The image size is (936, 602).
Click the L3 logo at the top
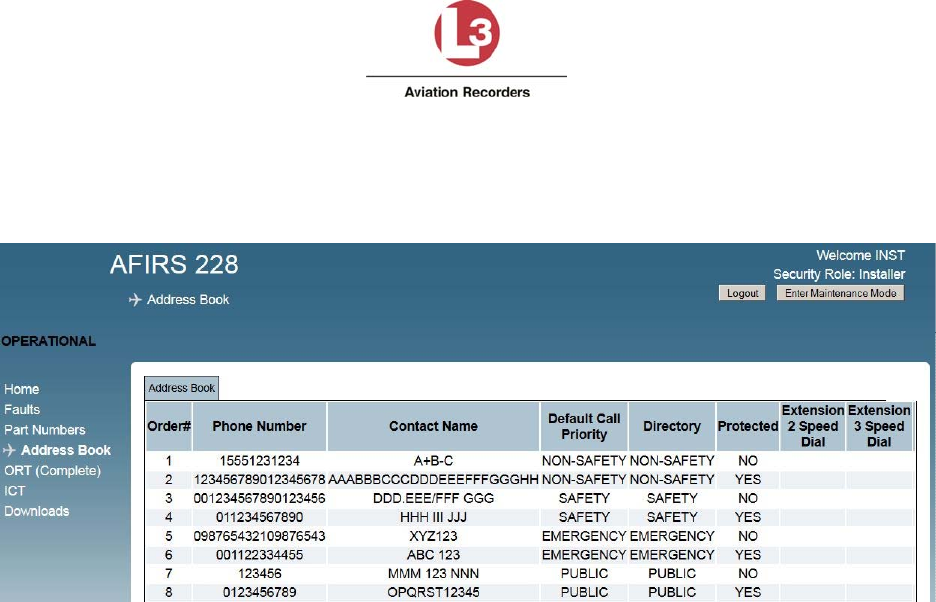coord(467,33)
